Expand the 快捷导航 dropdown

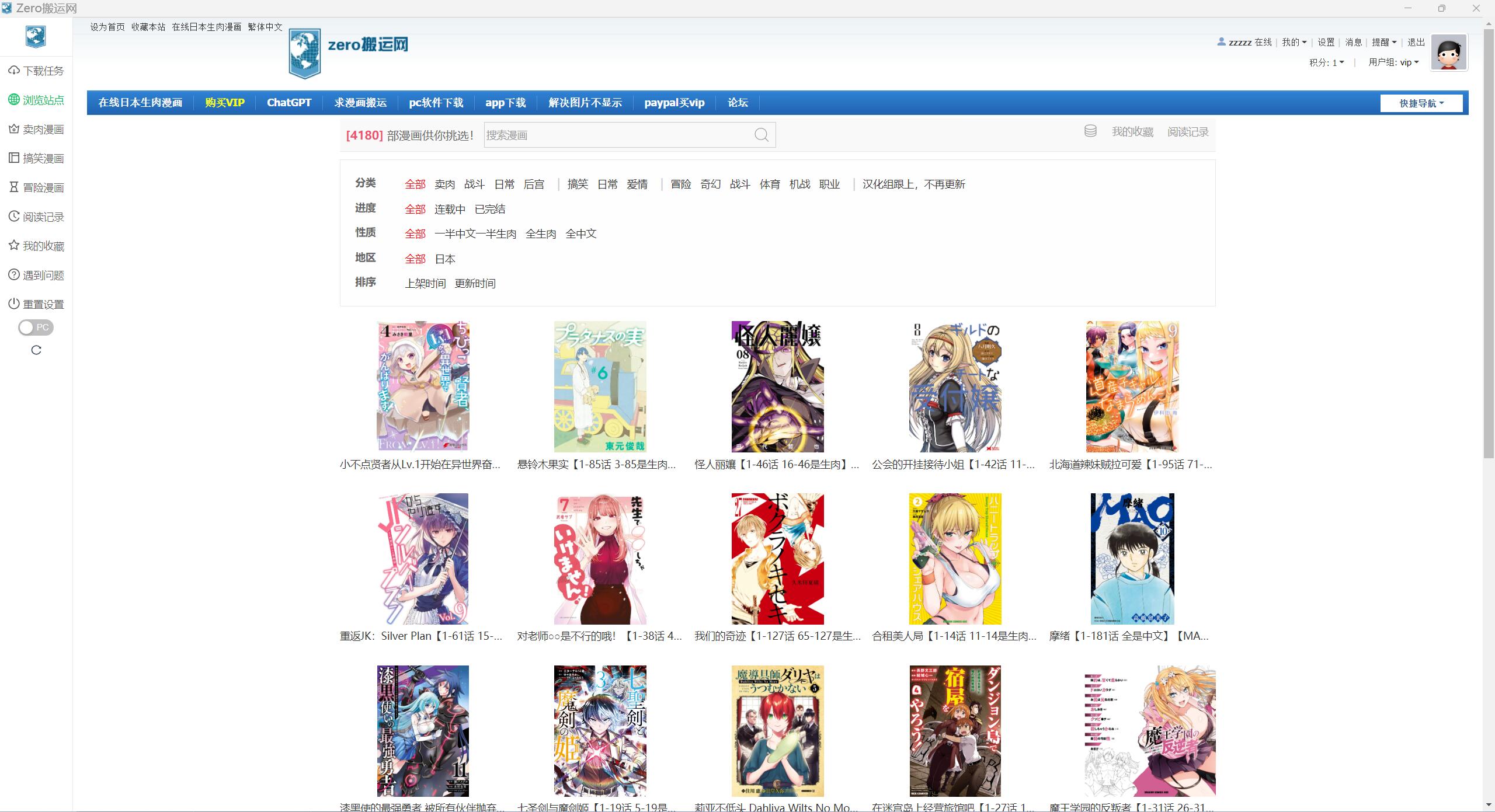[1421, 103]
